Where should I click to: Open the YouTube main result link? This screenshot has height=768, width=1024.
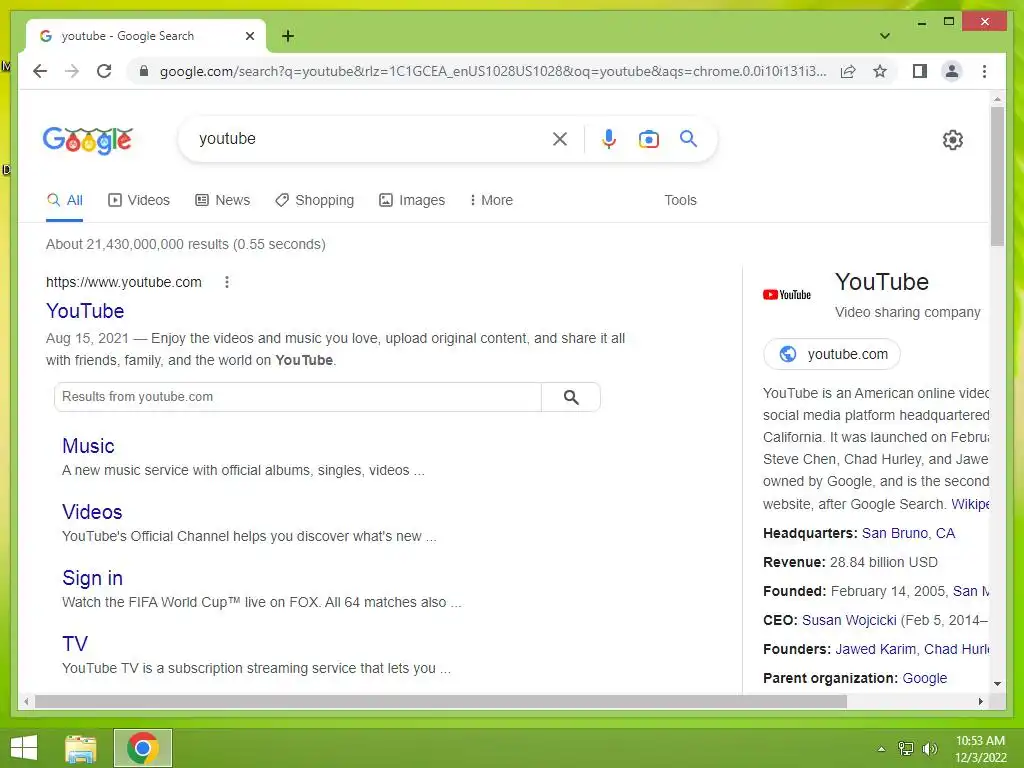coord(85,311)
